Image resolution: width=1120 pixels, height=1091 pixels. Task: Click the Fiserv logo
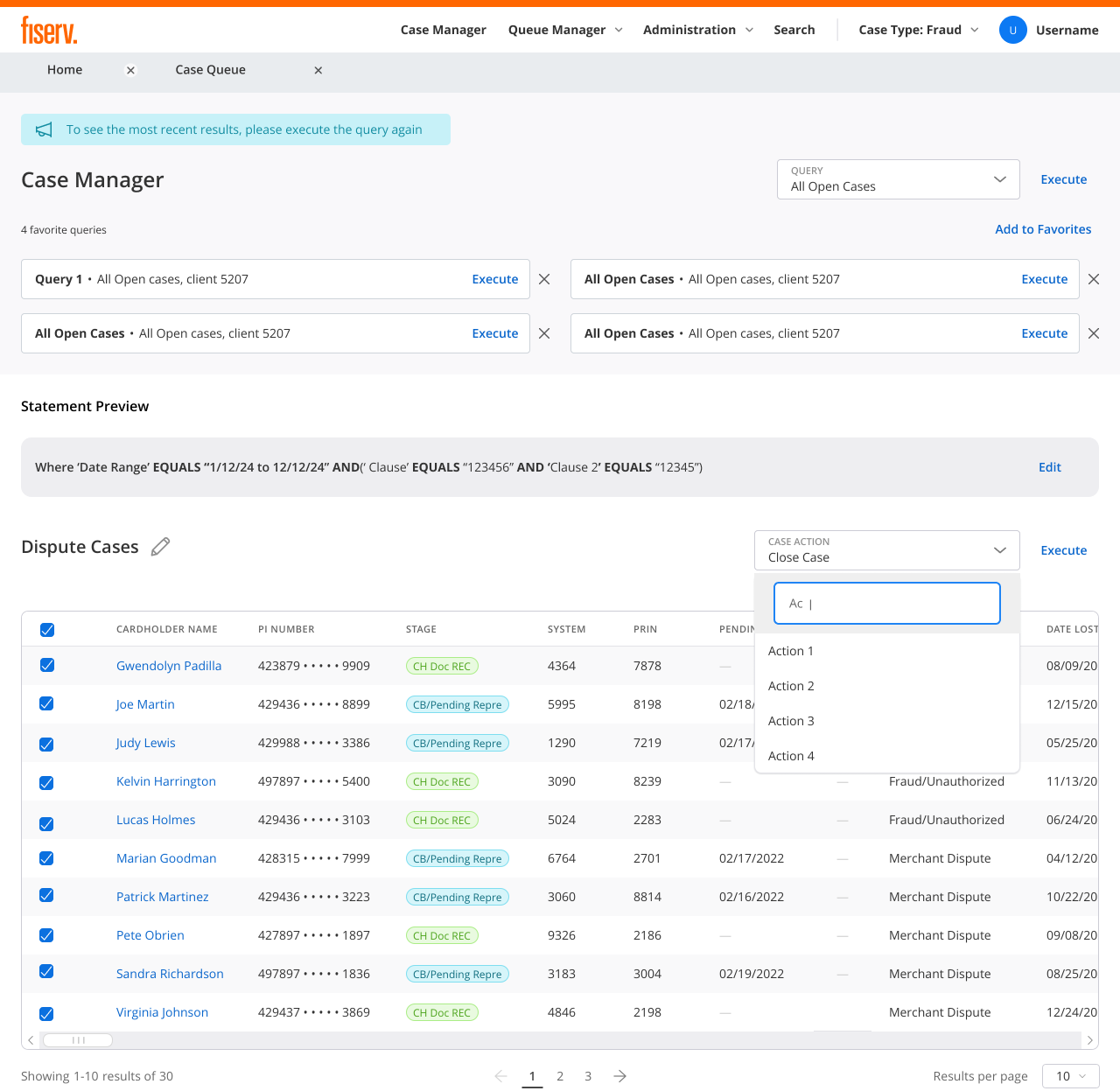coord(49,30)
